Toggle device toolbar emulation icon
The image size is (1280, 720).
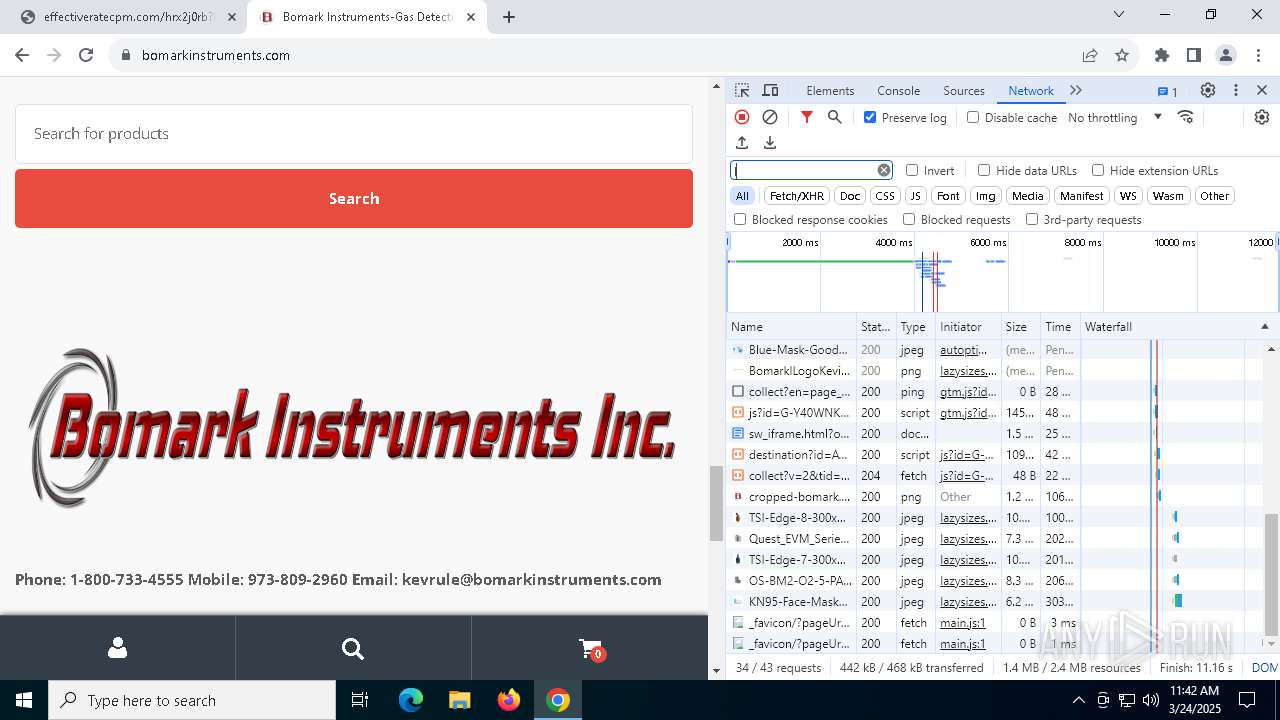[x=770, y=90]
